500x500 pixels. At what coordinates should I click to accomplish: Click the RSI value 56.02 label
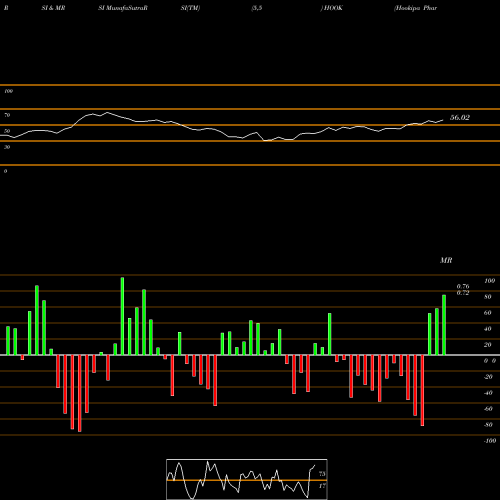[460, 117]
